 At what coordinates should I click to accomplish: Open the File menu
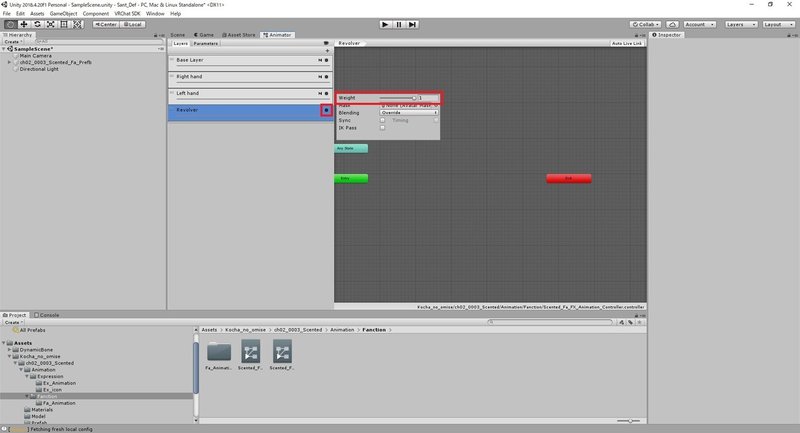(x=7, y=14)
